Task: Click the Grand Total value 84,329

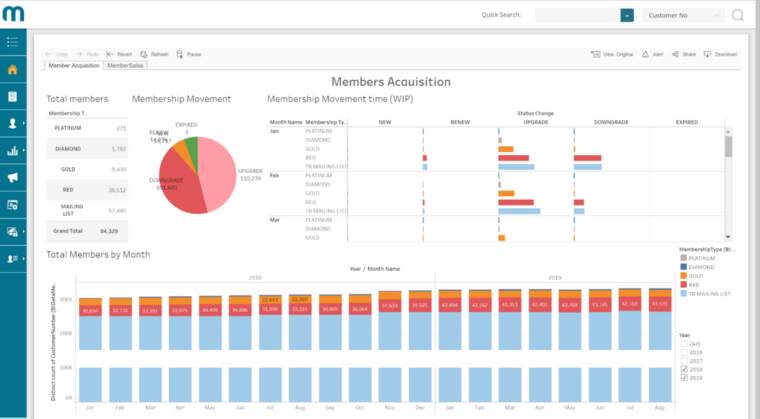Action: pyautogui.click(x=109, y=231)
